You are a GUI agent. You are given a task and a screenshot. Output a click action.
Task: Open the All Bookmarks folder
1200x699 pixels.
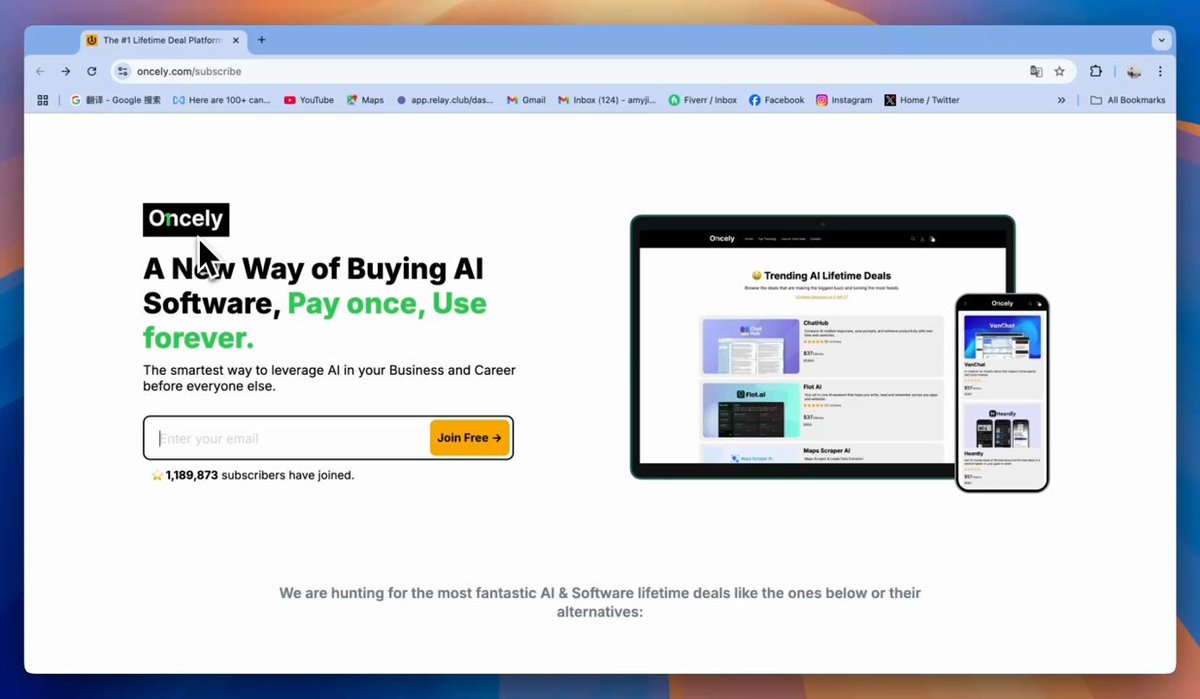click(1128, 100)
